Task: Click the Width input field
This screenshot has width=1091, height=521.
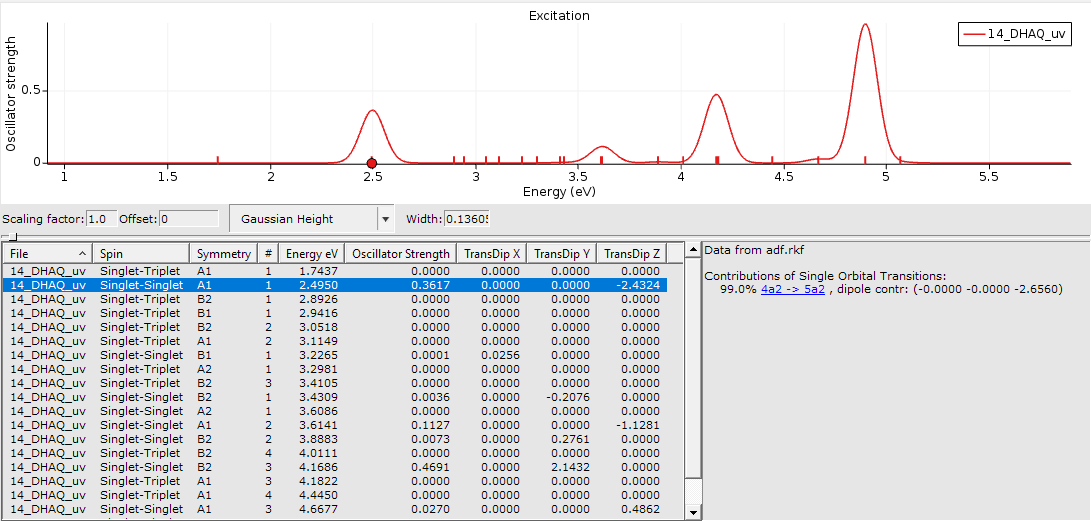Action: [x=467, y=219]
